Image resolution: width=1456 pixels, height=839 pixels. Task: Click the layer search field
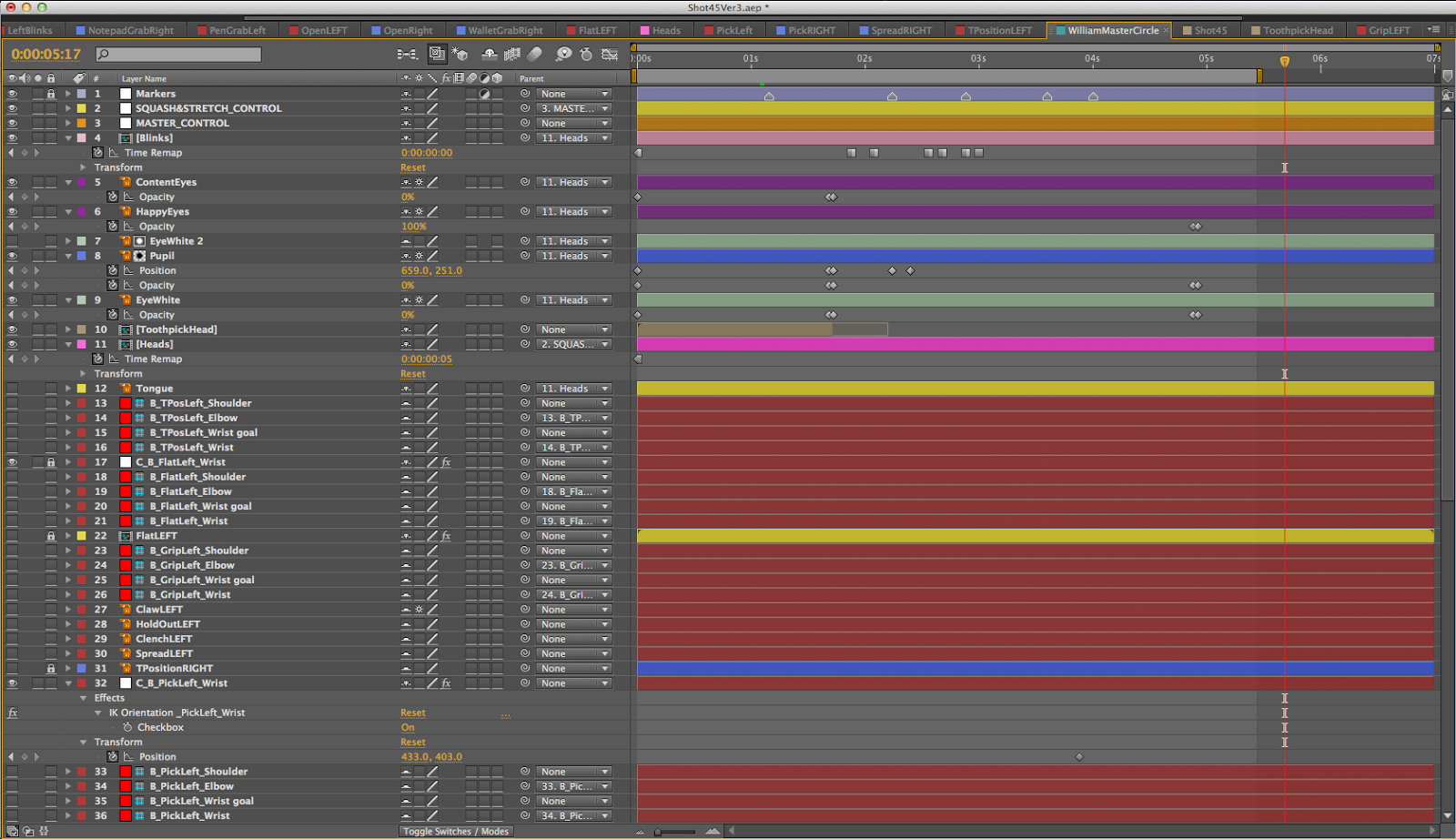pos(178,55)
